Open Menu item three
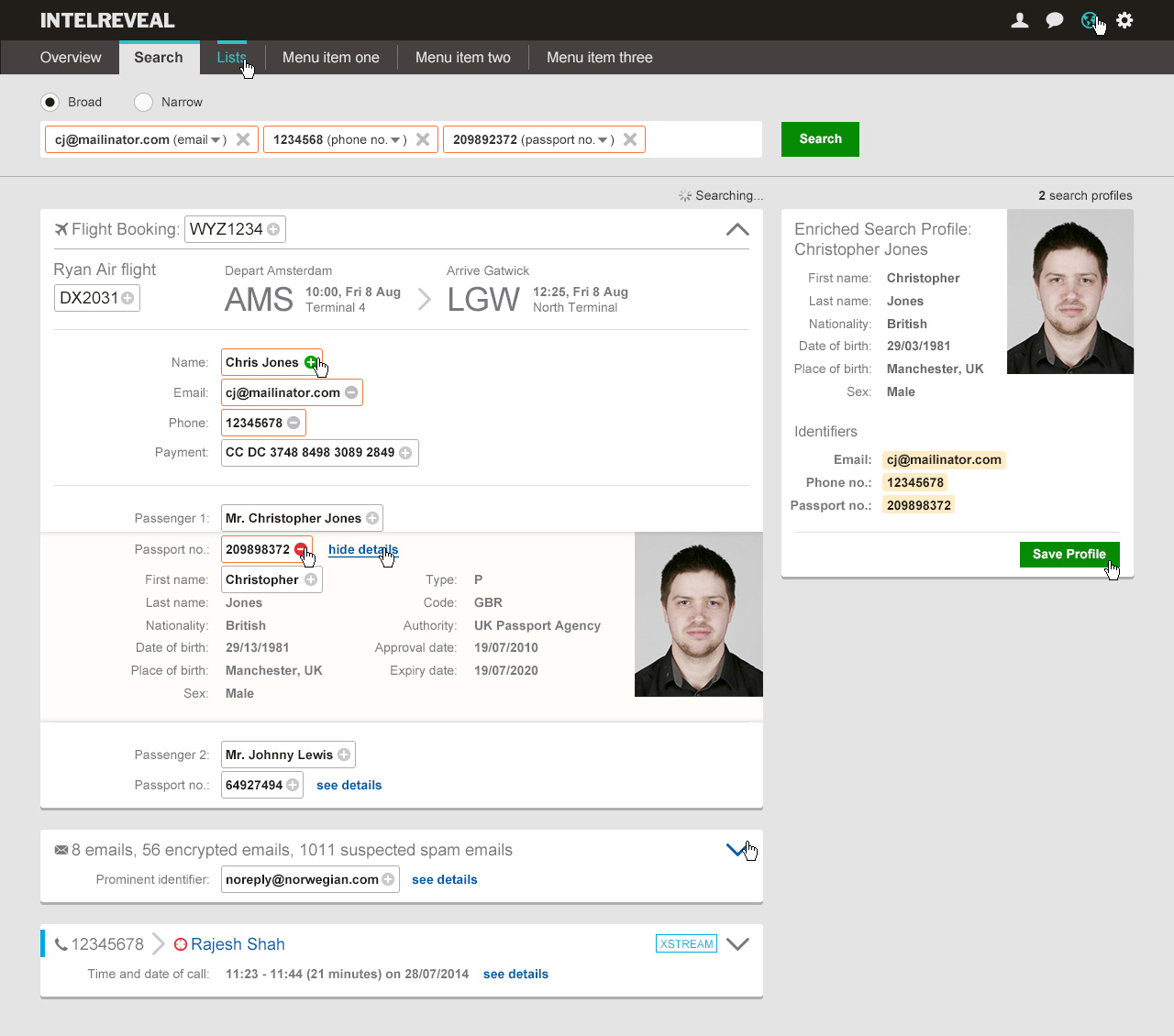1174x1036 pixels. [600, 58]
